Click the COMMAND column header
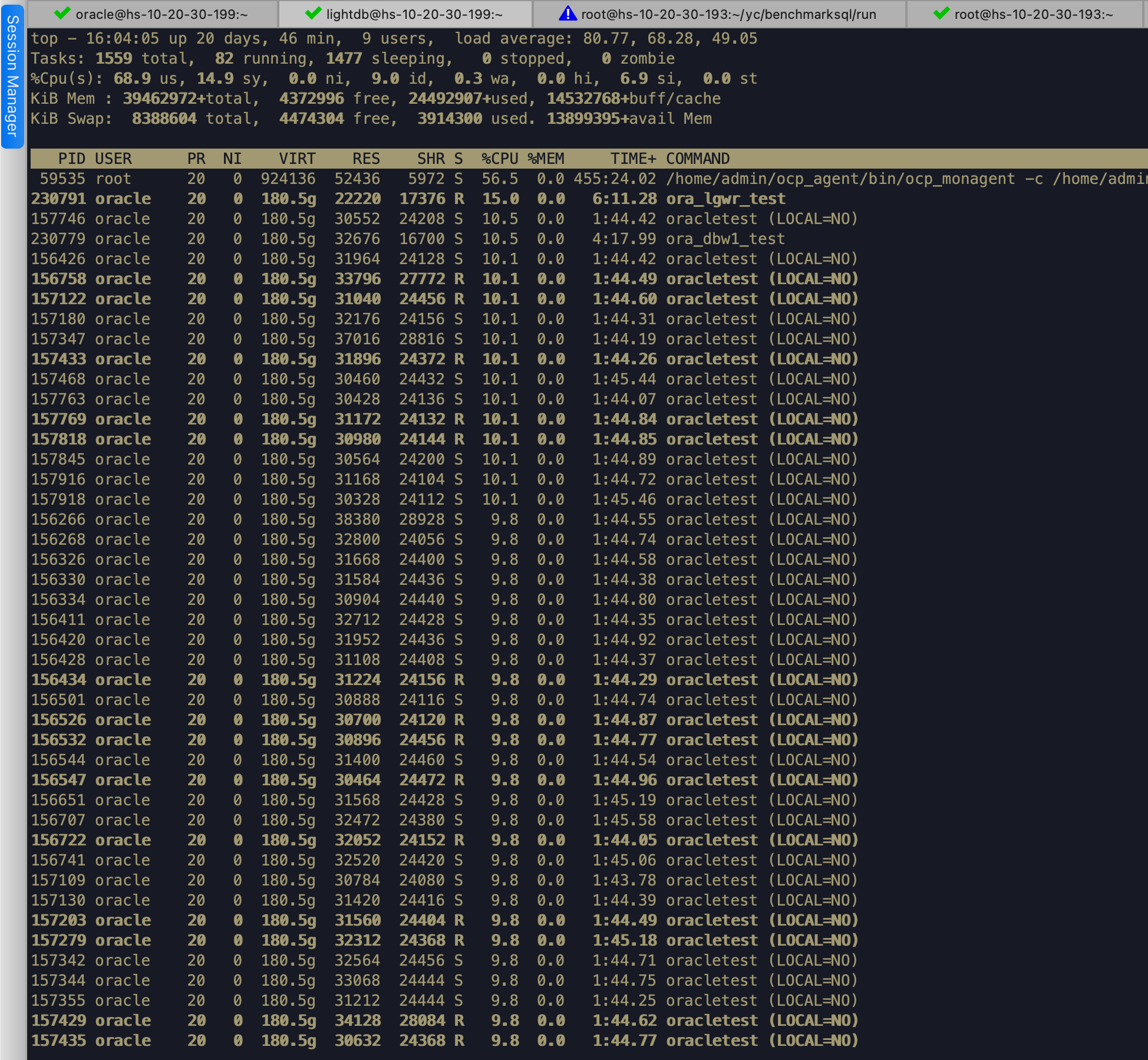 (x=697, y=158)
